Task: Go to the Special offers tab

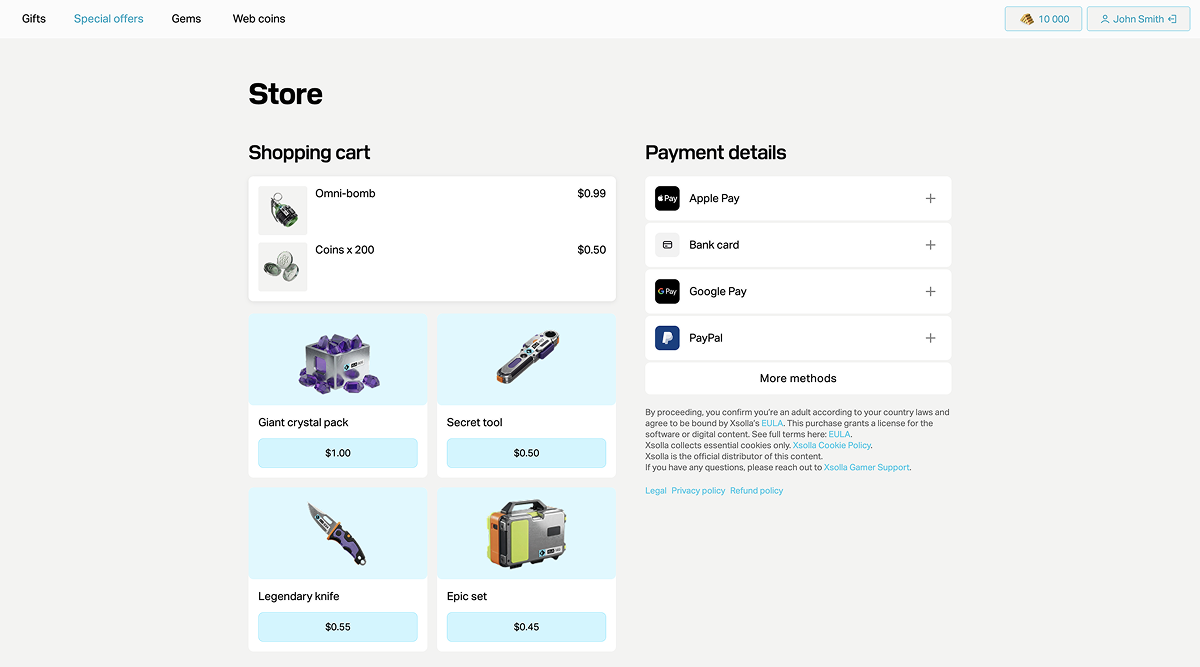Action: [109, 19]
